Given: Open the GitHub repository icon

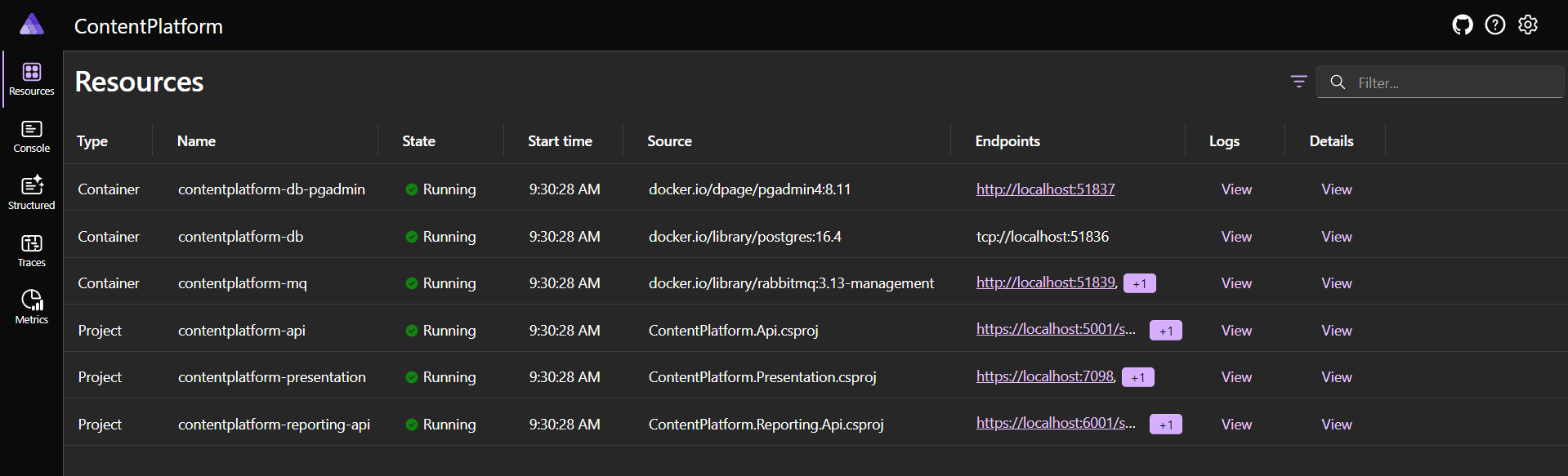Looking at the screenshot, I should [x=1463, y=25].
